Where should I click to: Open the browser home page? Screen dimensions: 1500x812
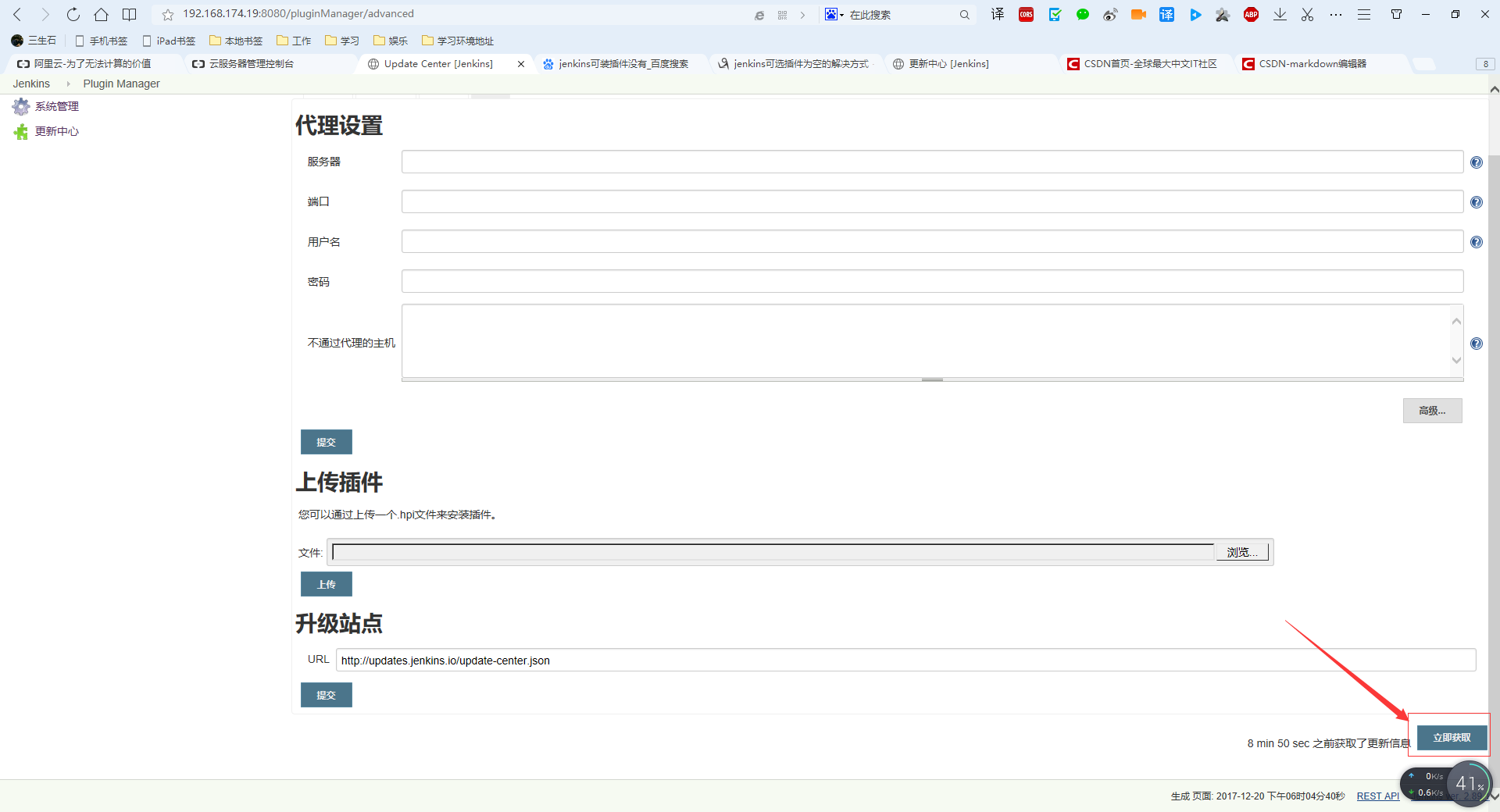pos(102,14)
